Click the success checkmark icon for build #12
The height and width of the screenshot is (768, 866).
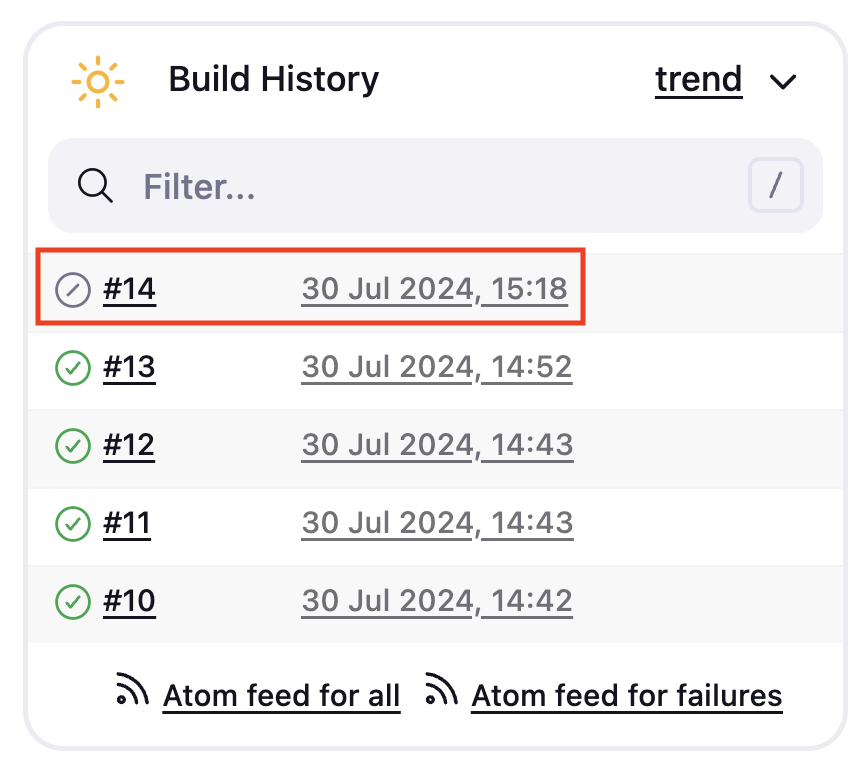73,446
